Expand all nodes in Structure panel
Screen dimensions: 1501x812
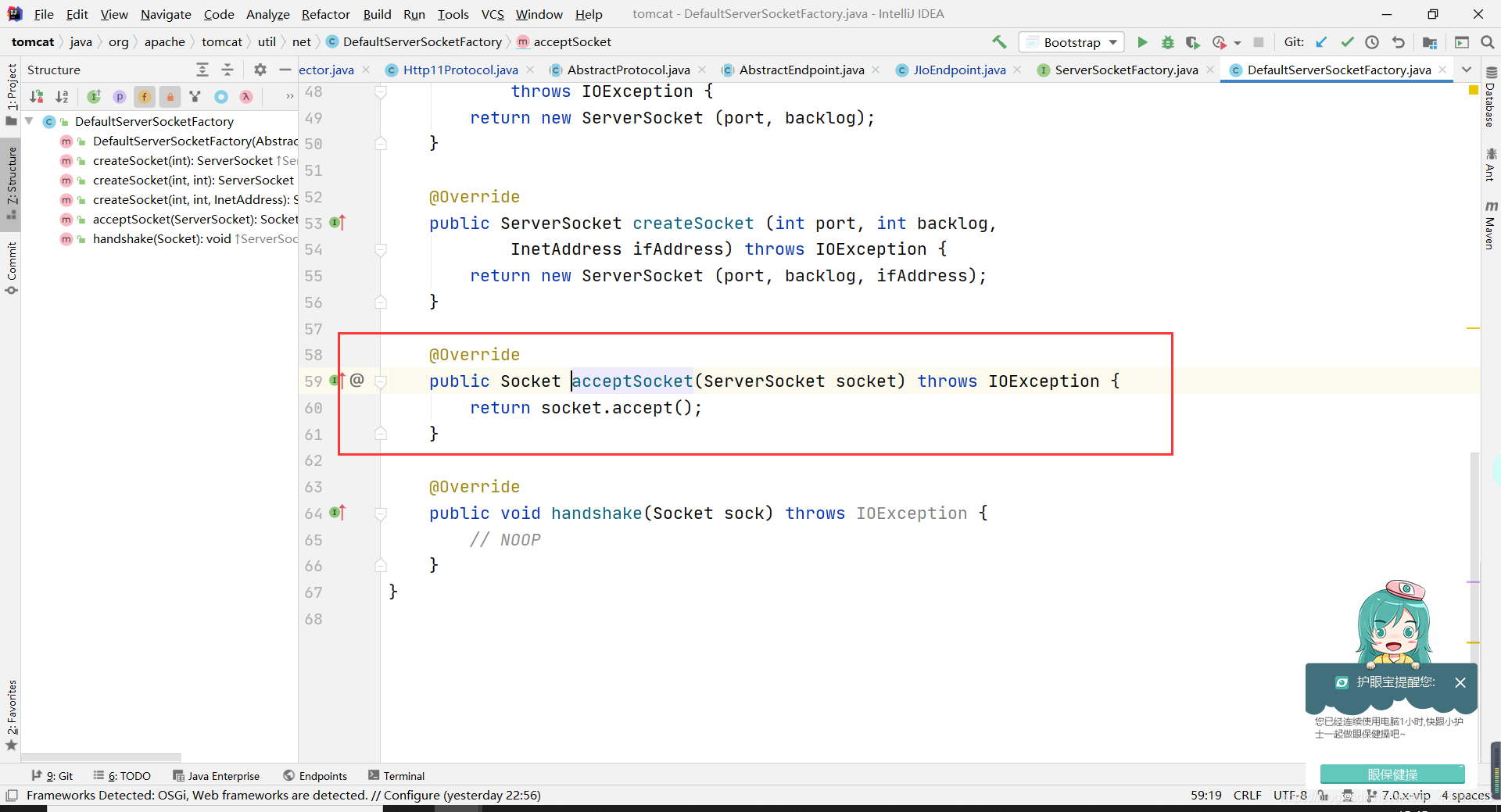tap(202, 70)
